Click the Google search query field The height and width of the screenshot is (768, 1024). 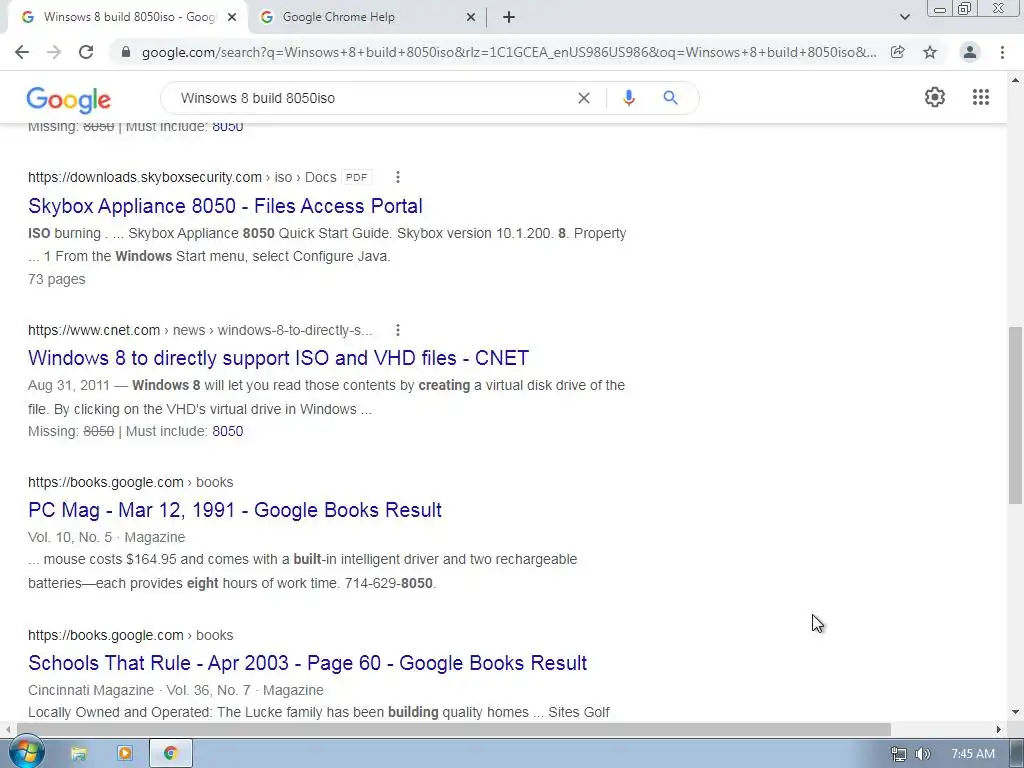pyautogui.click(x=372, y=98)
